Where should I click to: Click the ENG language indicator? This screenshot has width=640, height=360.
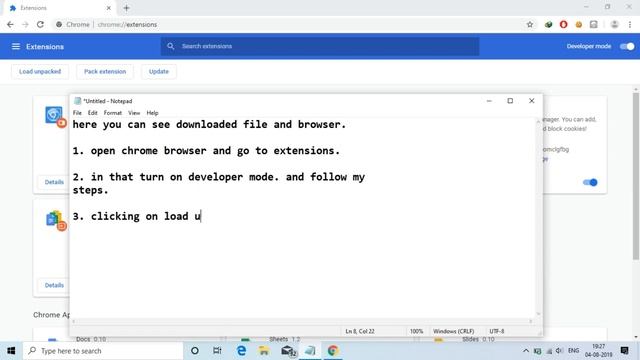tap(573, 351)
